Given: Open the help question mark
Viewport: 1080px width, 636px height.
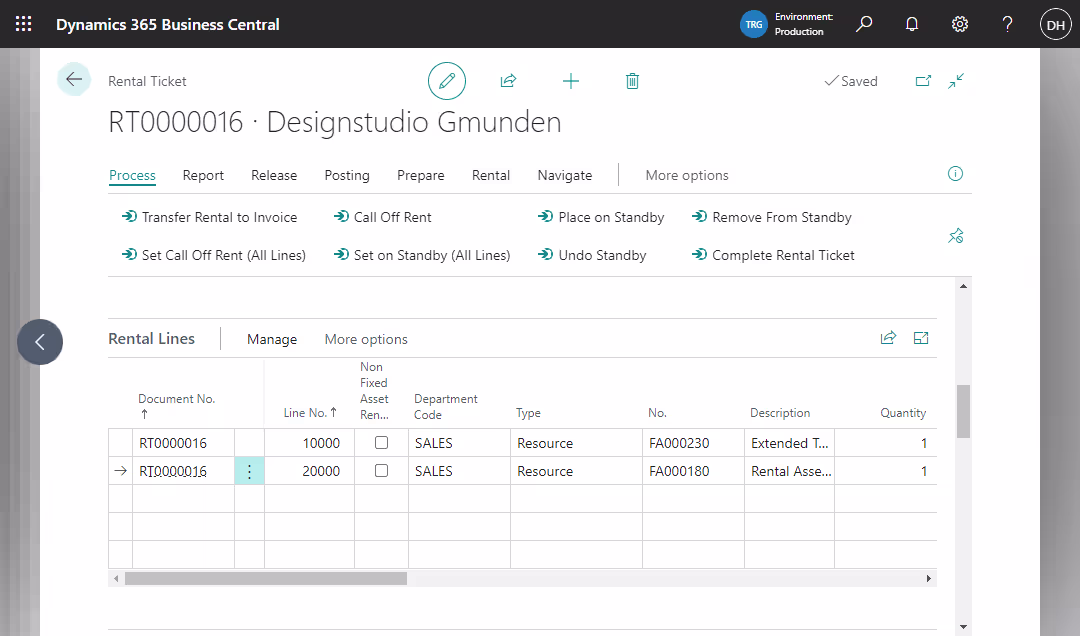Looking at the screenshot, I should pyautogui.click(x=1007, y=24).
